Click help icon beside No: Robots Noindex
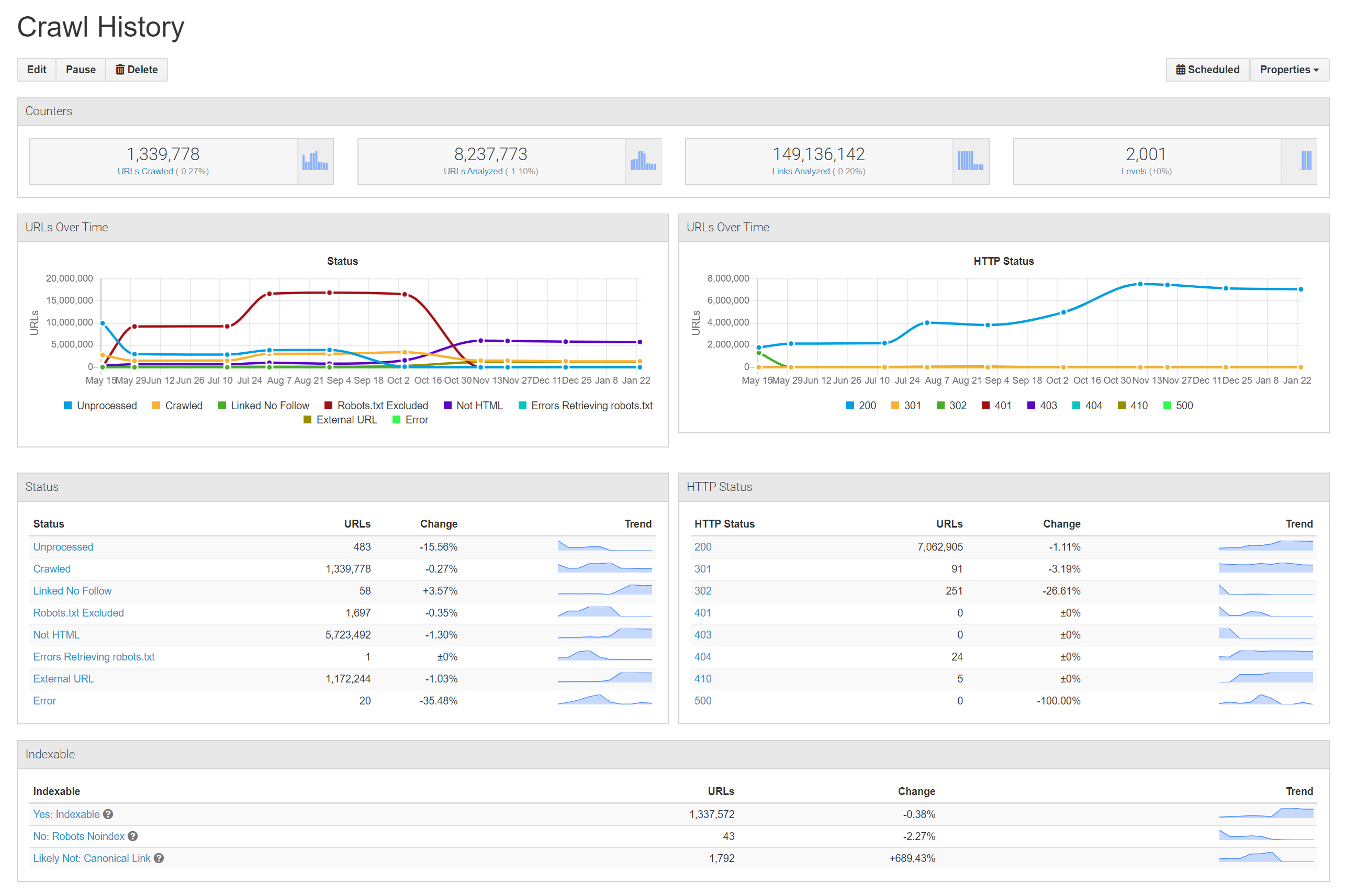The width and height of the screenshot is (1345, 896). tap(132, 836)
